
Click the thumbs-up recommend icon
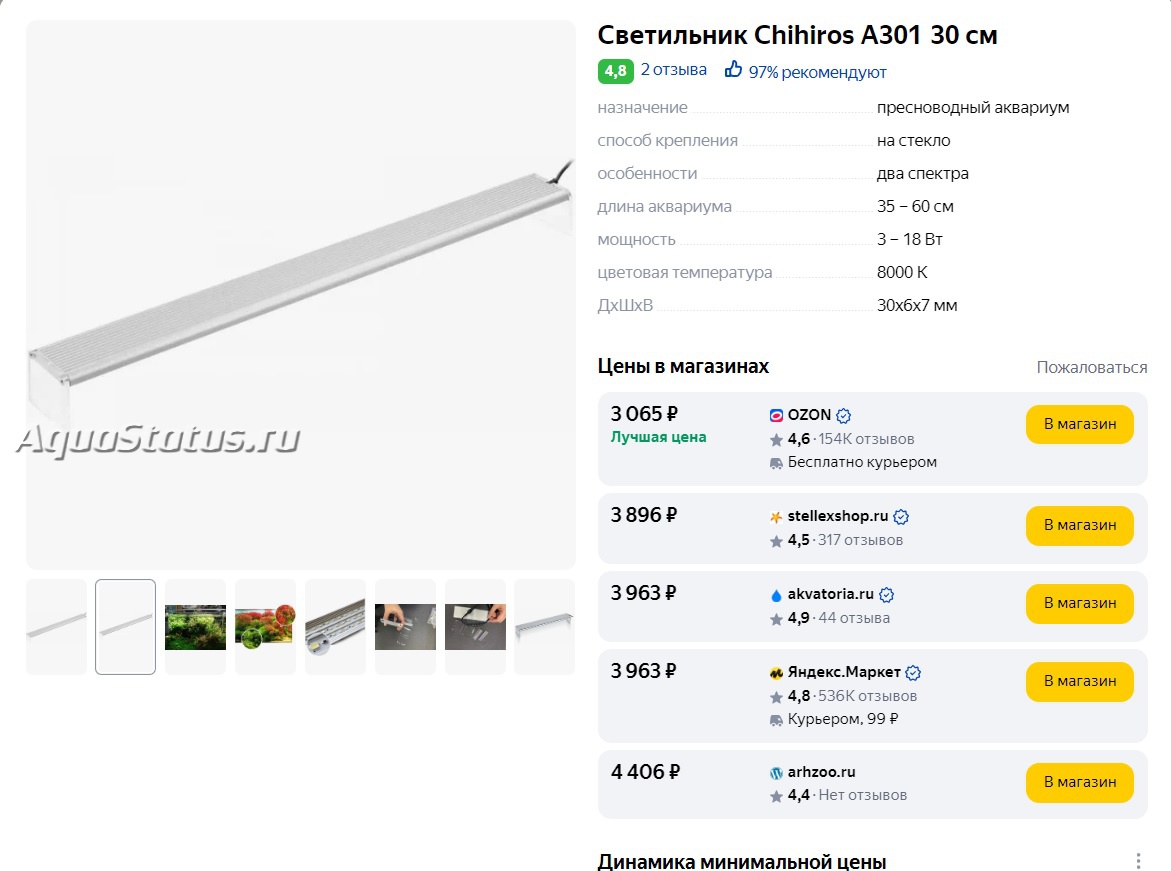coord(733,69)
